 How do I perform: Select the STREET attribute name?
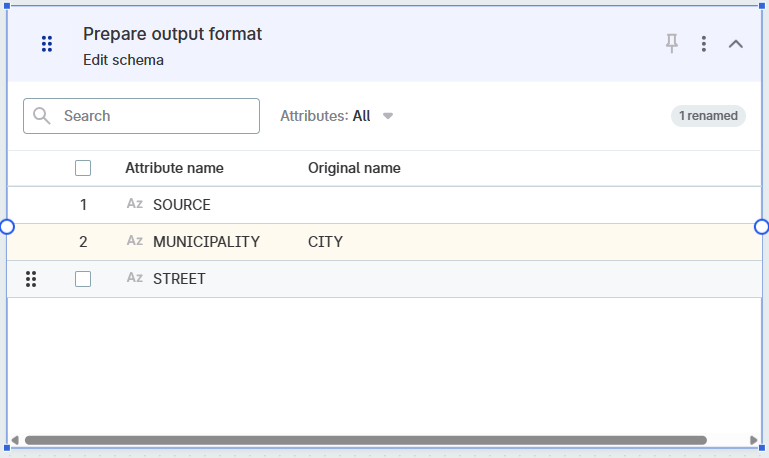point(179,279)
